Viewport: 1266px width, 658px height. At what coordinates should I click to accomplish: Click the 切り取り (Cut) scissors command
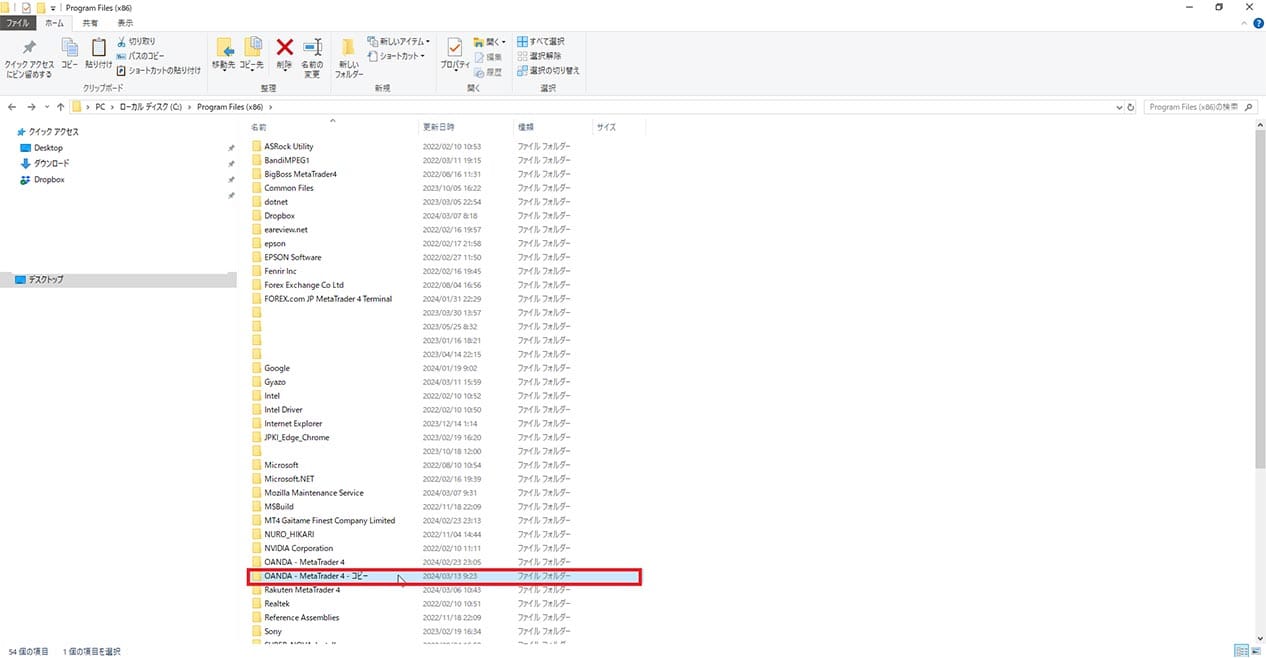pos(136,41)
